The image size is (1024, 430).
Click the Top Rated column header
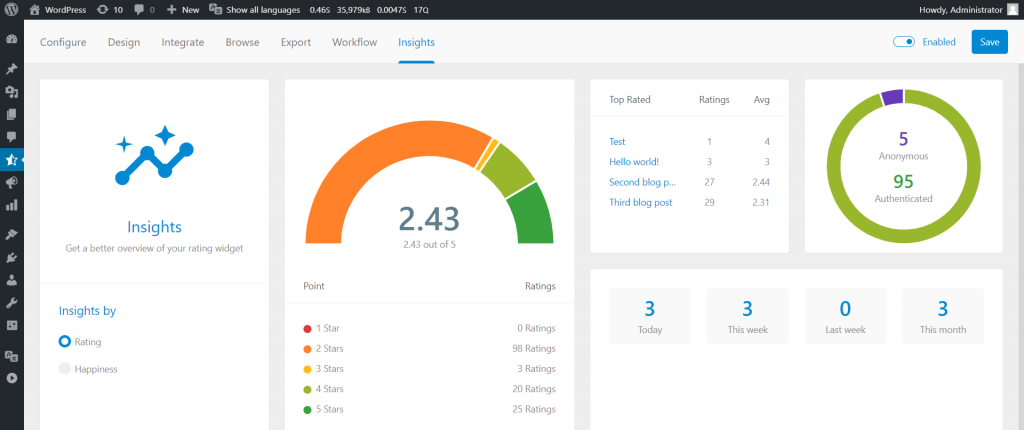630,100
